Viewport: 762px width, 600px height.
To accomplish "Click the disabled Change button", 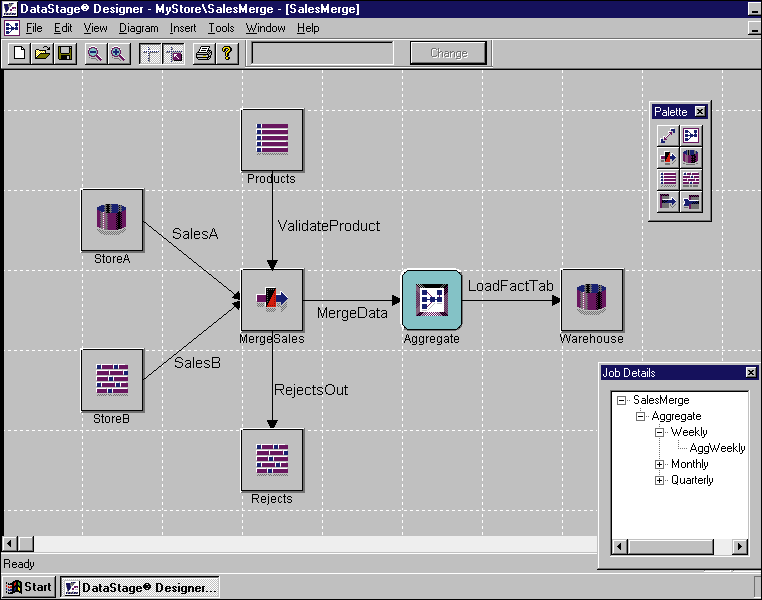I will [448, 53].
